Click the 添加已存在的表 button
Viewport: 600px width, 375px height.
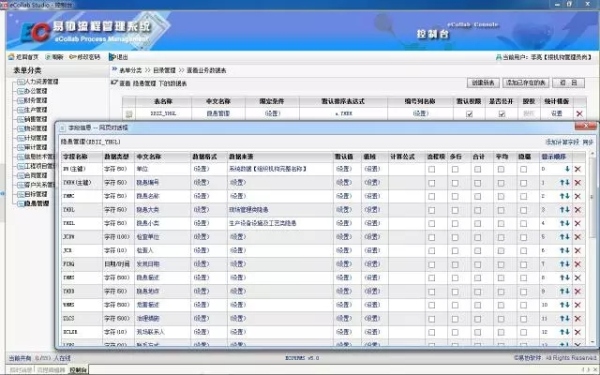[526, 83]
